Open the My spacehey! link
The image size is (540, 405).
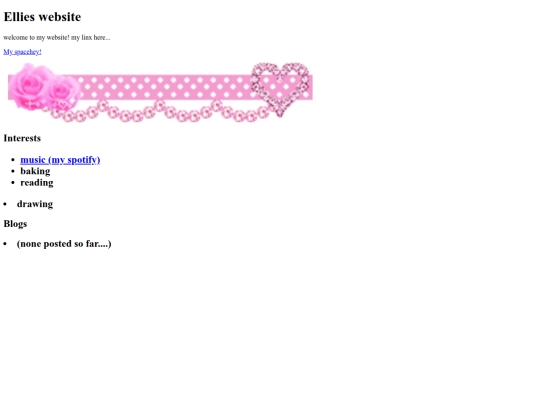tap(22, 52)
